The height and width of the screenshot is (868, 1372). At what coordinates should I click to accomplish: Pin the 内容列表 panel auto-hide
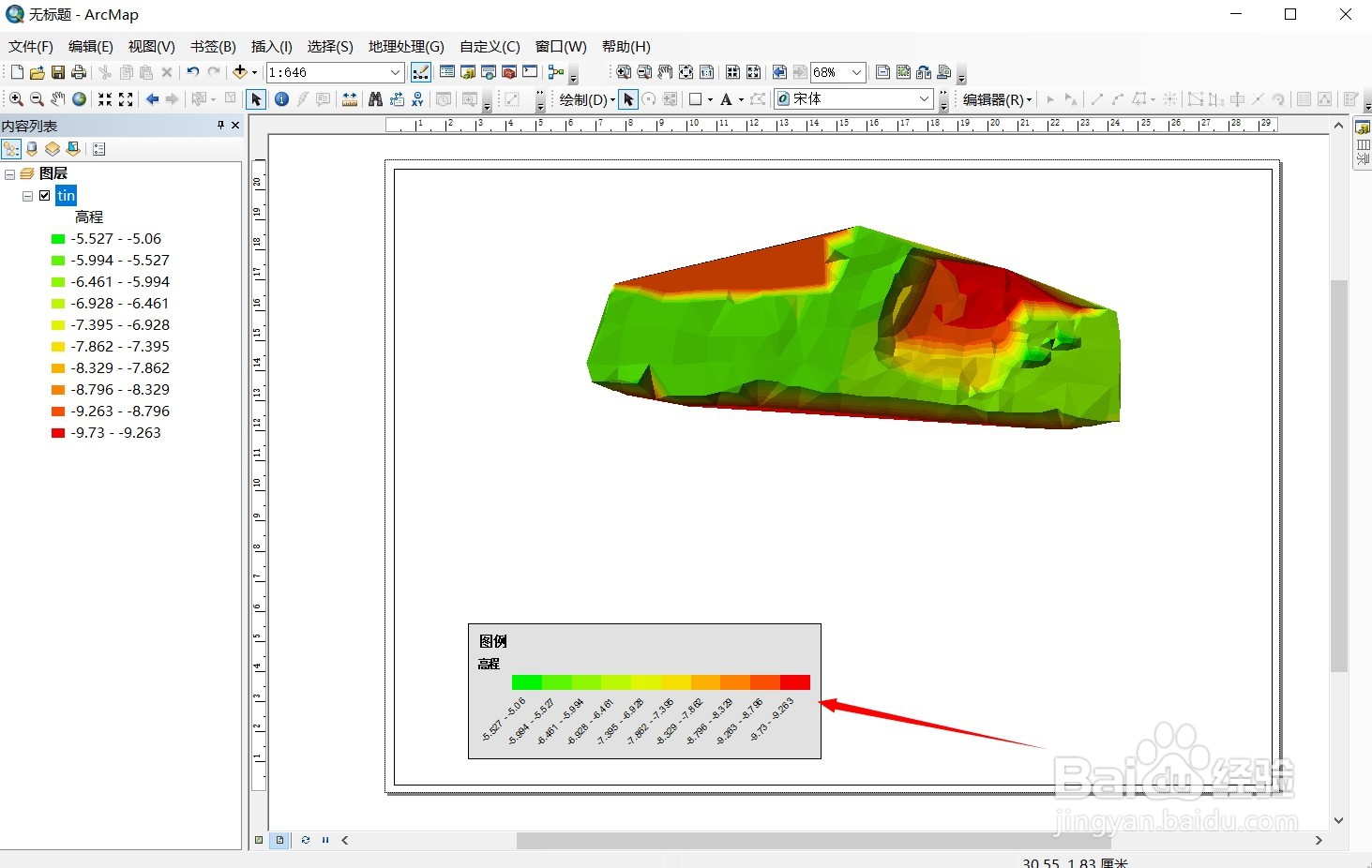pos(220,125)
